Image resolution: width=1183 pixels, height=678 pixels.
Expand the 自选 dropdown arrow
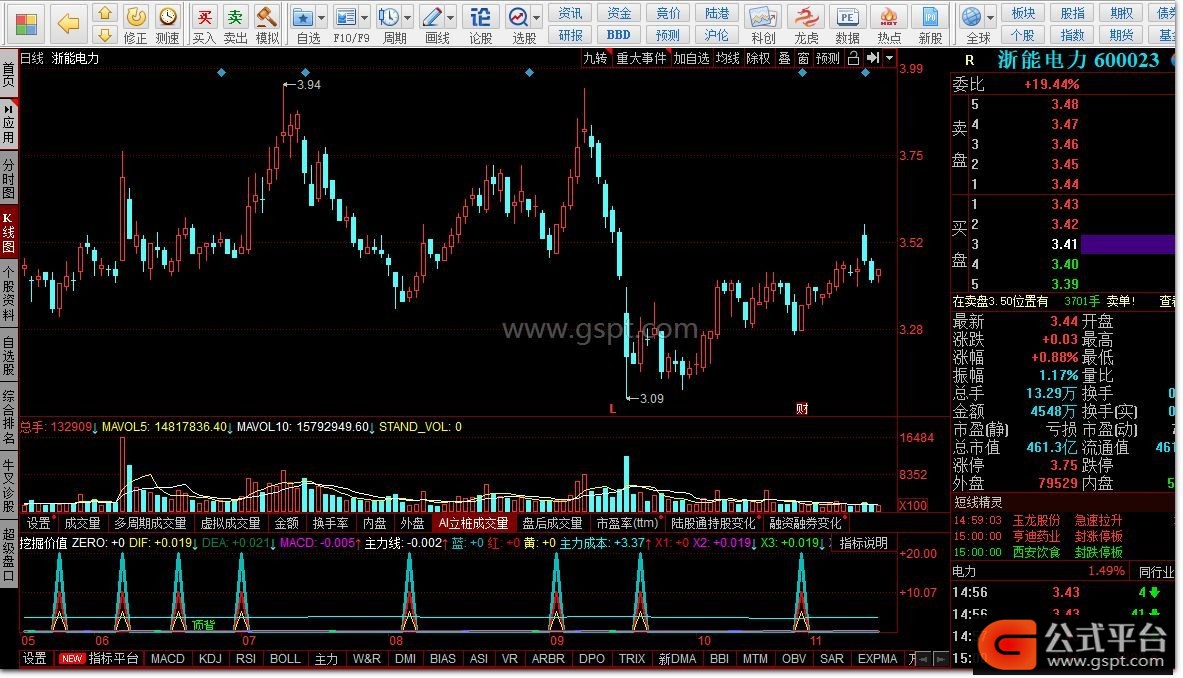(x=322, y=17)
